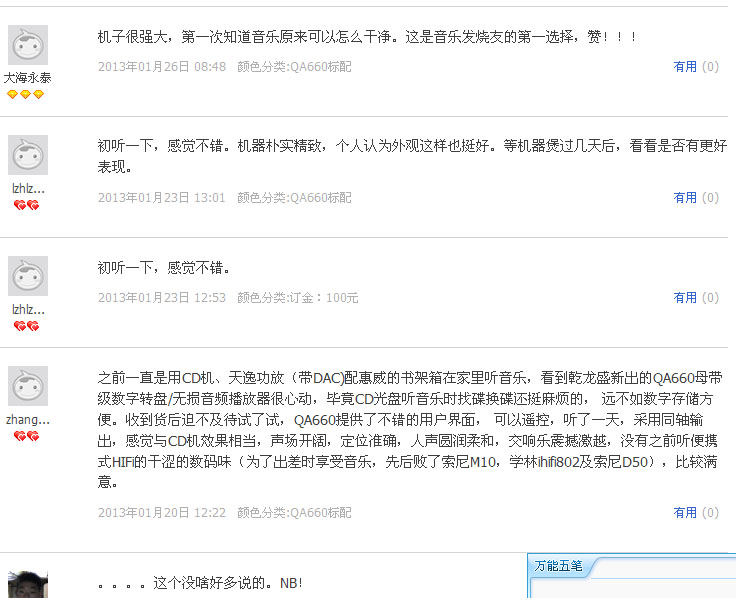736x598 pixels.
Task: Open the zhang... reviewer avatar
Action: tap(28, 386)
